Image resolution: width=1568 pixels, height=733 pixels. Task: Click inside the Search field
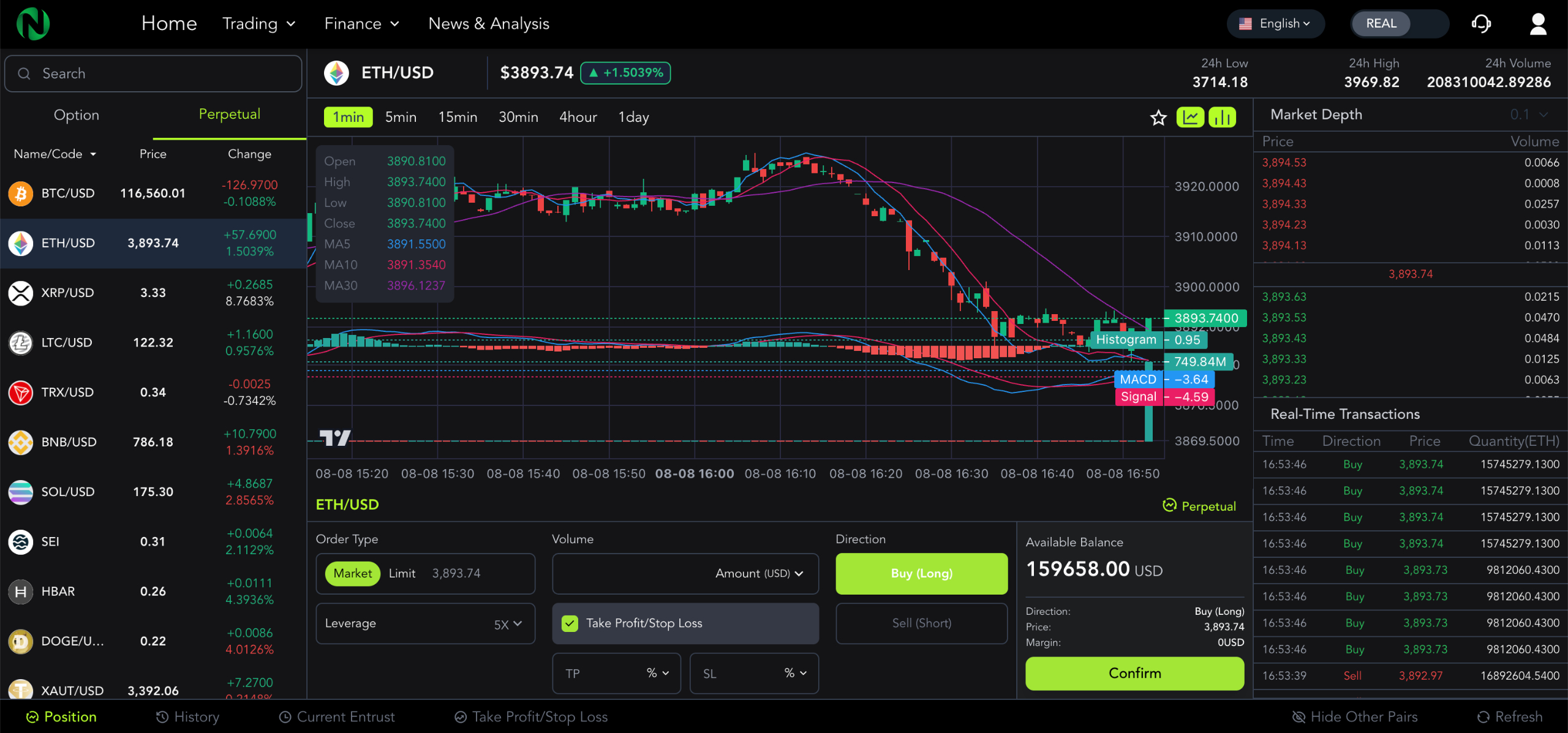(x=152, y=73)
